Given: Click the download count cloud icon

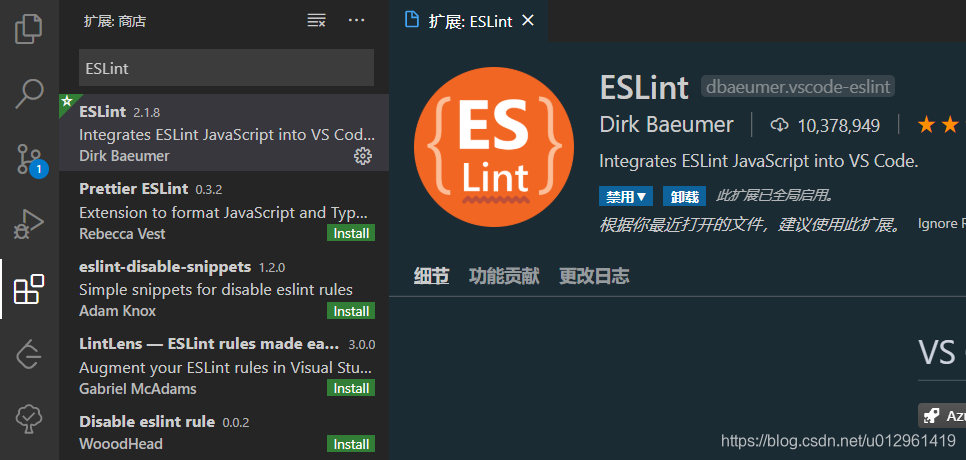Looking at the screenshot, I should click(x=779, y=126).
